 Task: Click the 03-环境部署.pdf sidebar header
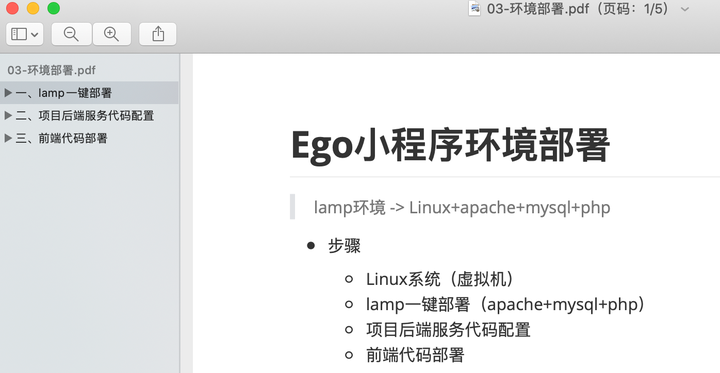pyautogui.click(x=51, y=70)
